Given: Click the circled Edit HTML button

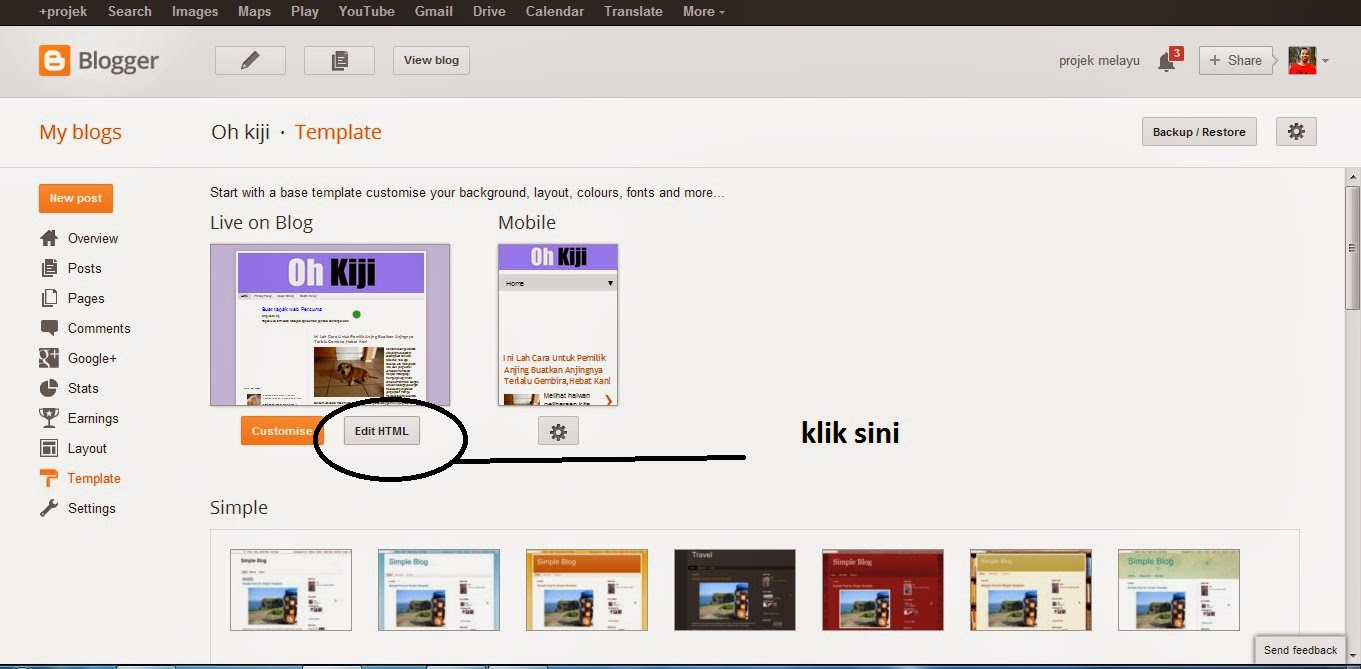Looking at the screenshot, I should pos(381,430).
